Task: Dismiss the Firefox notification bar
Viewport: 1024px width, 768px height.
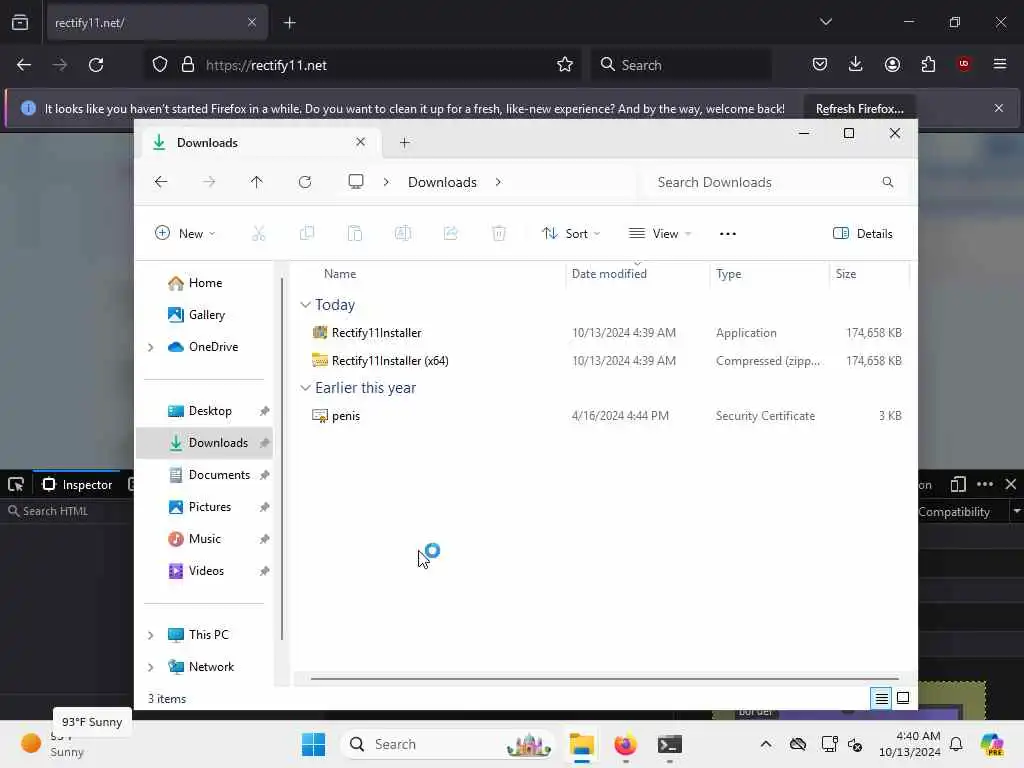Action: 999,108
